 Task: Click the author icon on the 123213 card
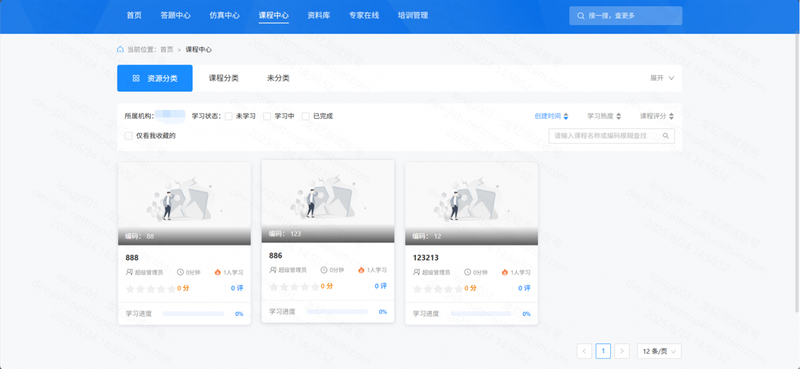[x=416, y=273]
